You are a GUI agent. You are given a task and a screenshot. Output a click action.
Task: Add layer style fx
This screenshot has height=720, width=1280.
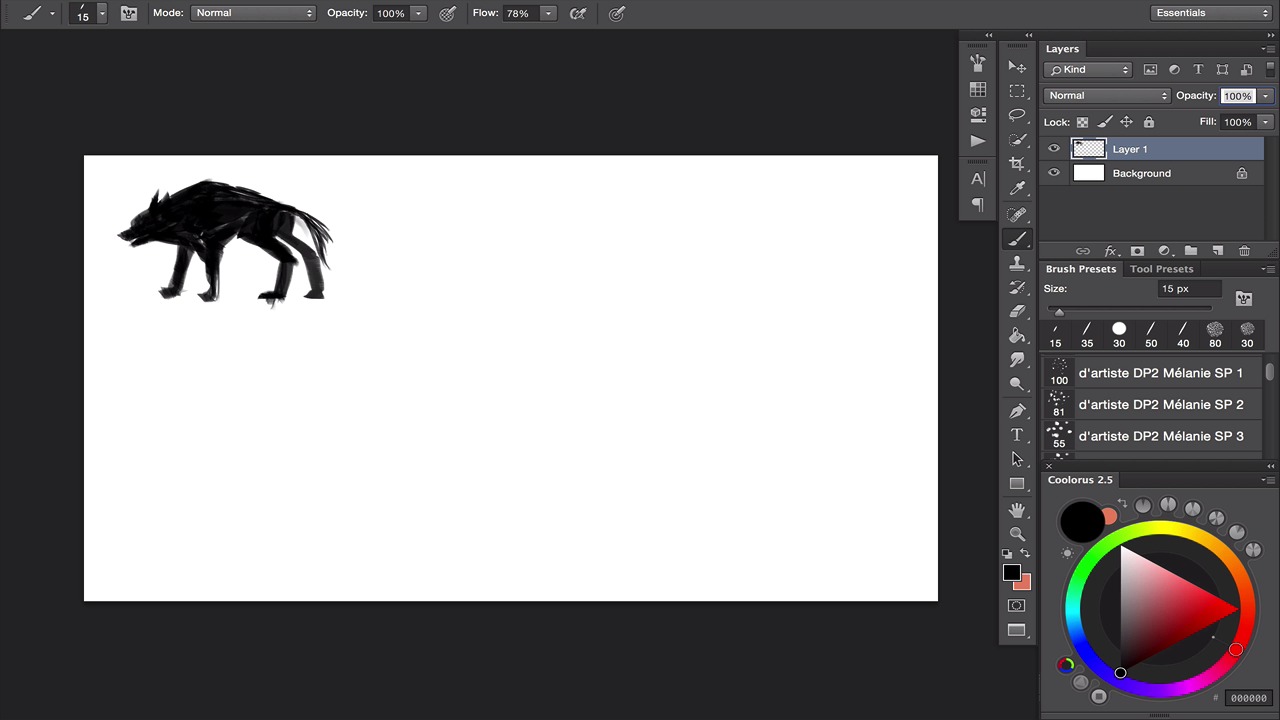point(1110,251)
